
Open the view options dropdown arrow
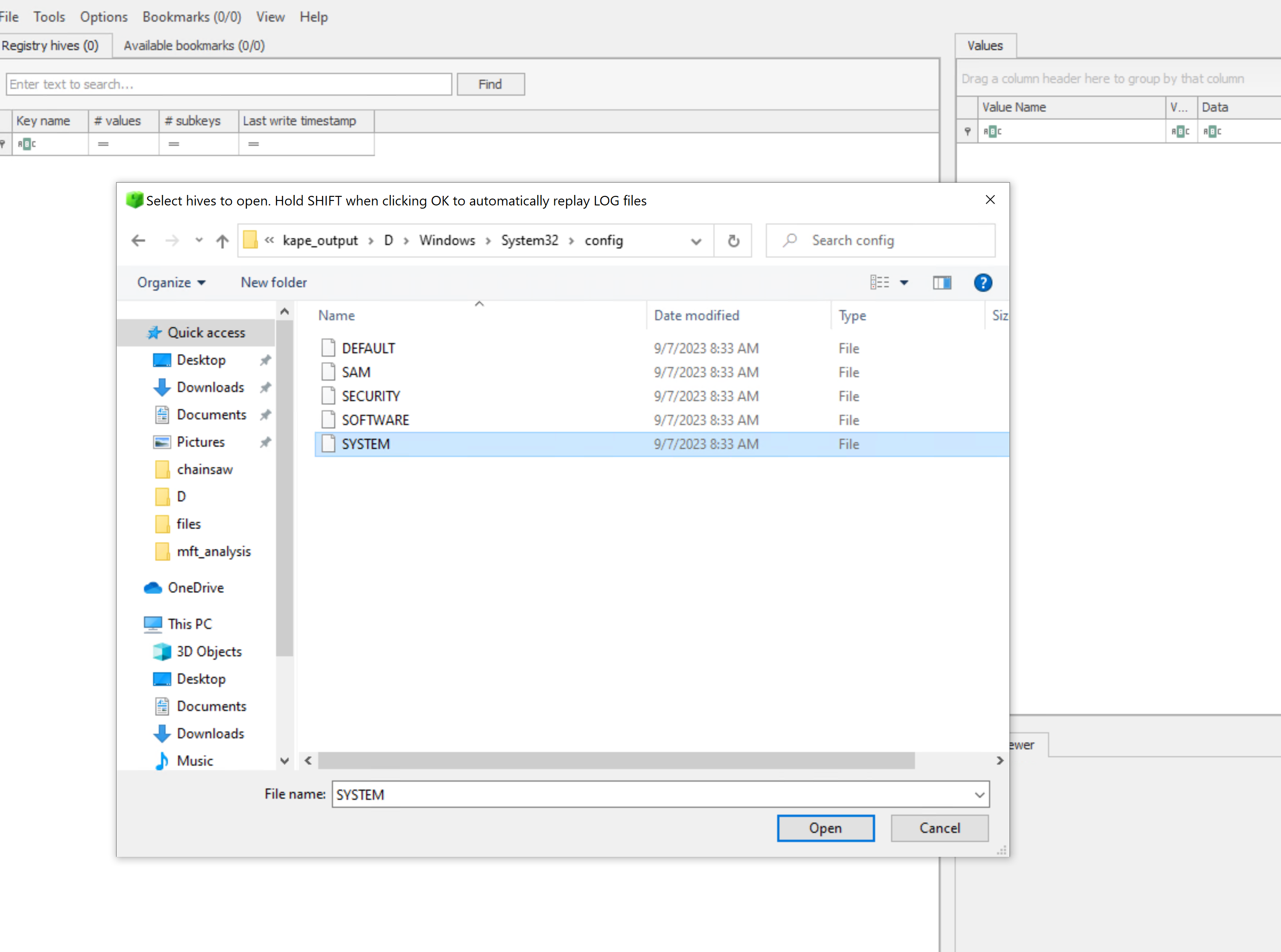pyautogui.click(x=904, y=282)
